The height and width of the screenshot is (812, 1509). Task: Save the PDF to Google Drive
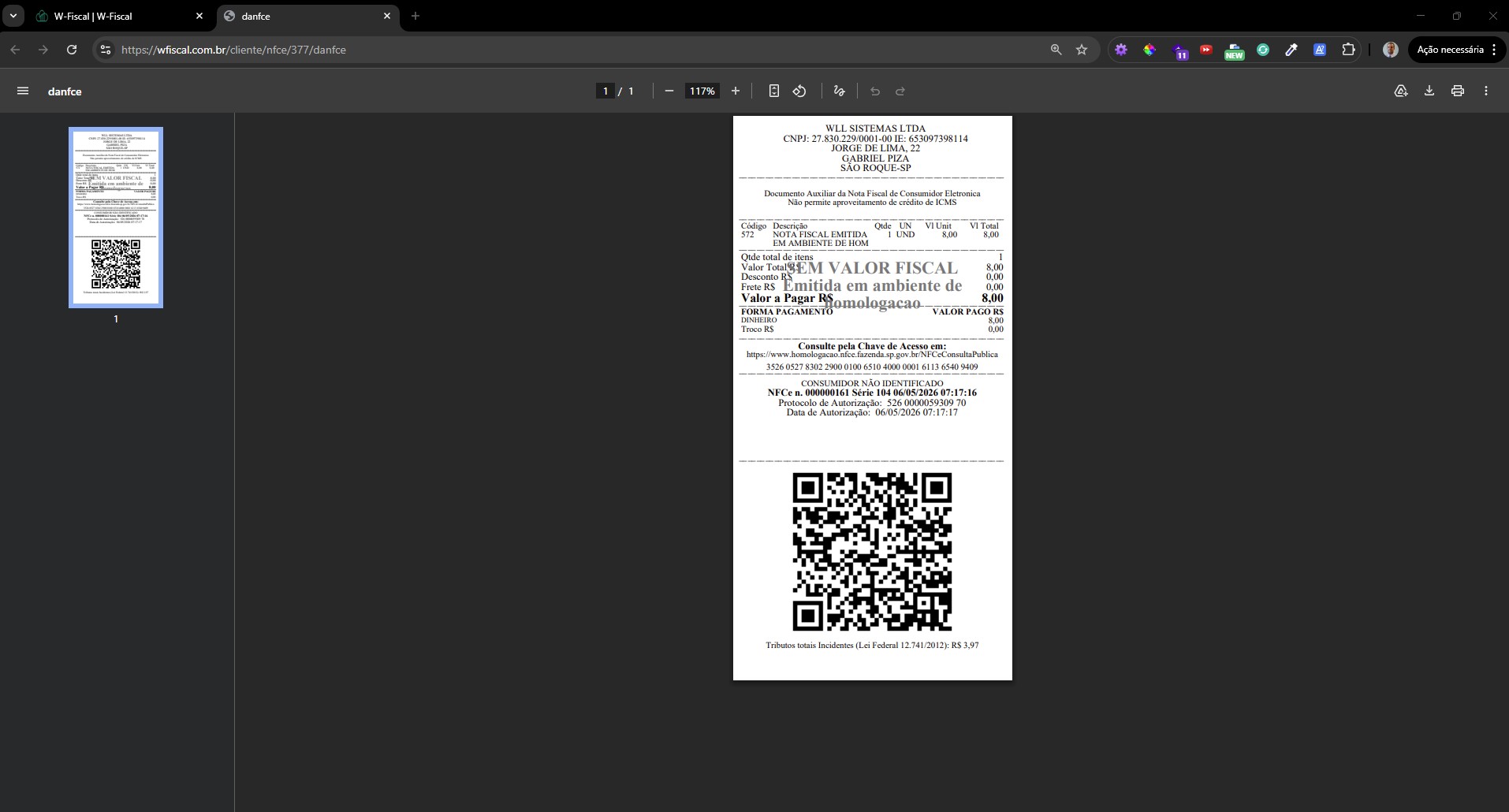point(1401,91)
